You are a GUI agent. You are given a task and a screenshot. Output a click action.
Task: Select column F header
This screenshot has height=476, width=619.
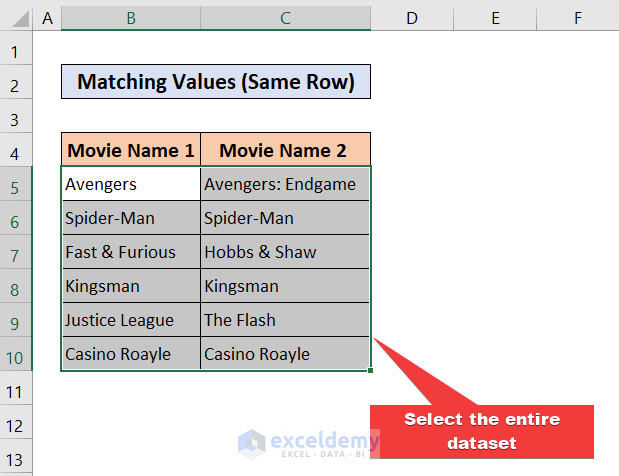click(x=578, y=17)
